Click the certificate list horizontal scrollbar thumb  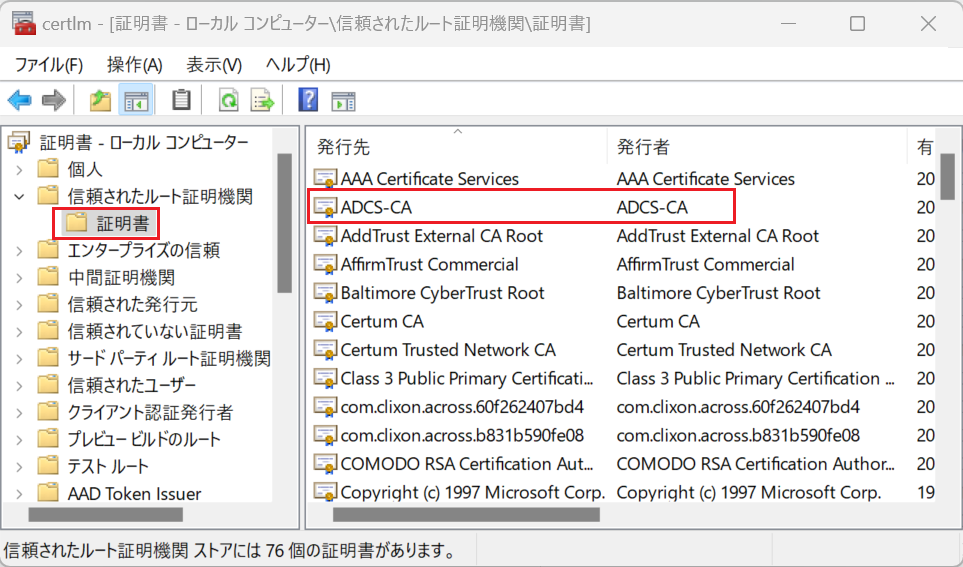tap(466, 514)
